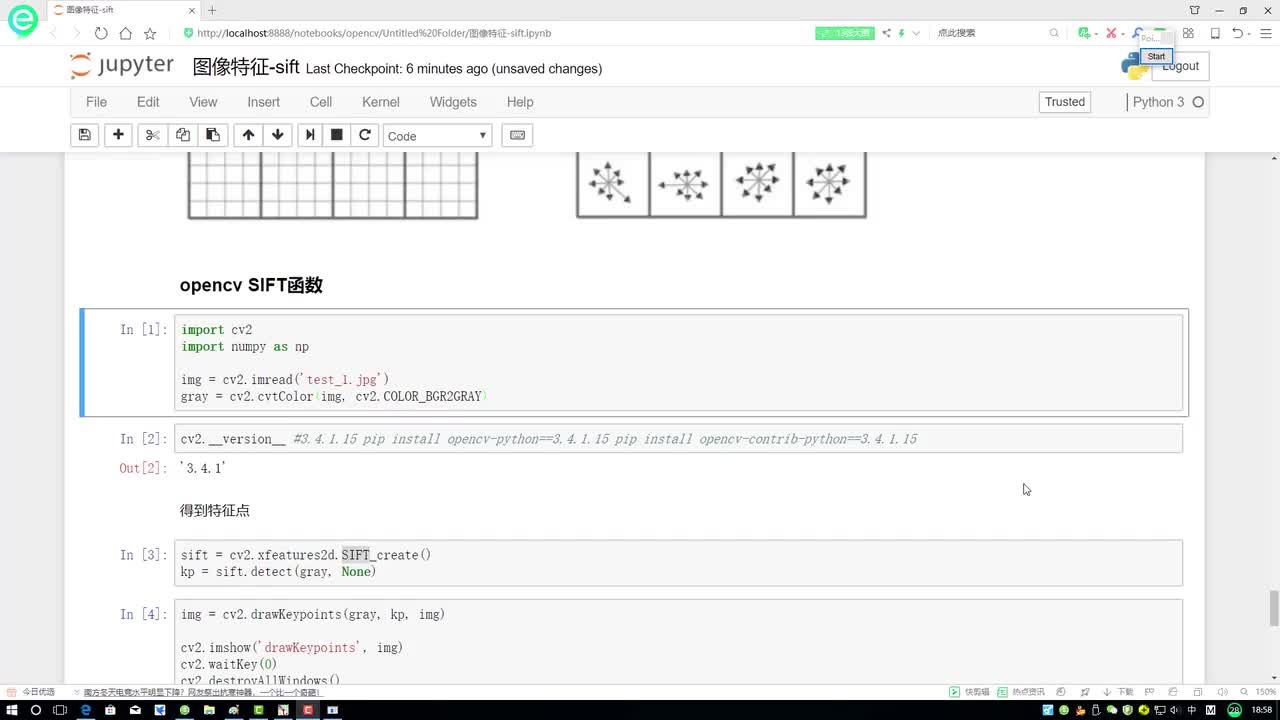Screen dimensions: 1280x720
Task: Click the Logout button
Action: point(1180,66)
